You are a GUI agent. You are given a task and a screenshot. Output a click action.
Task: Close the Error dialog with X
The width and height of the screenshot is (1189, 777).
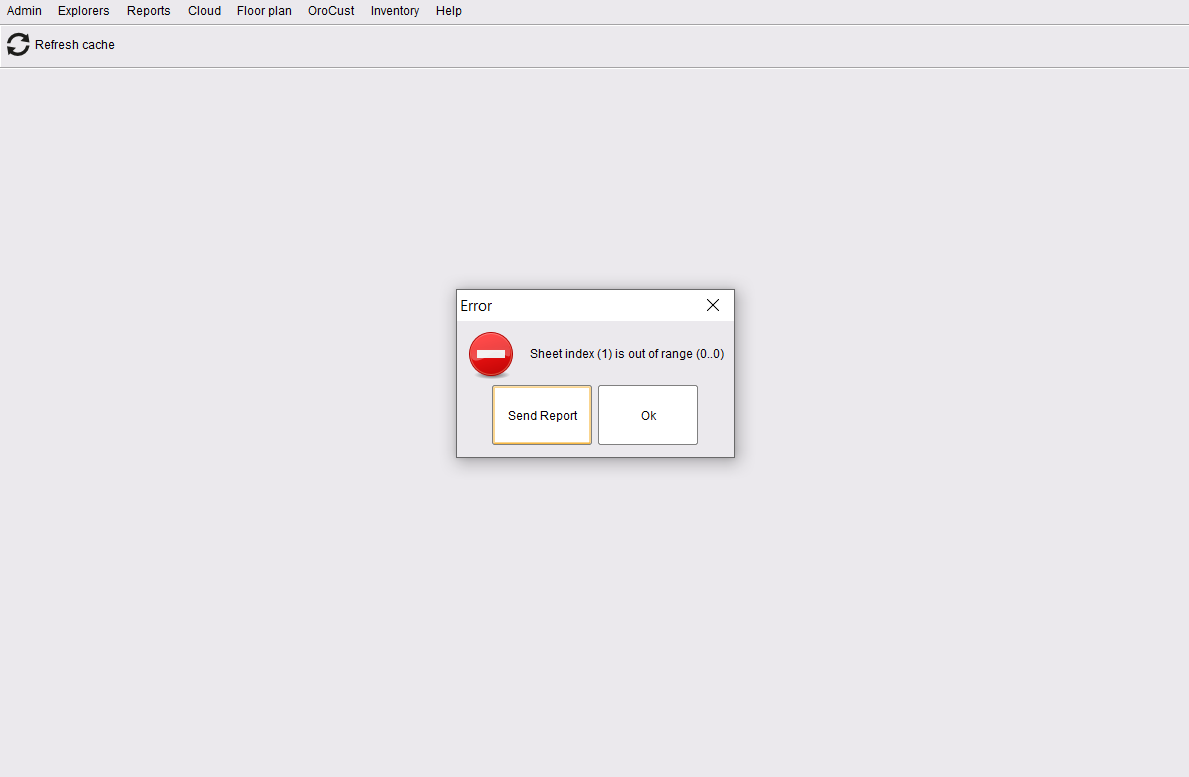tap(713, 305)
